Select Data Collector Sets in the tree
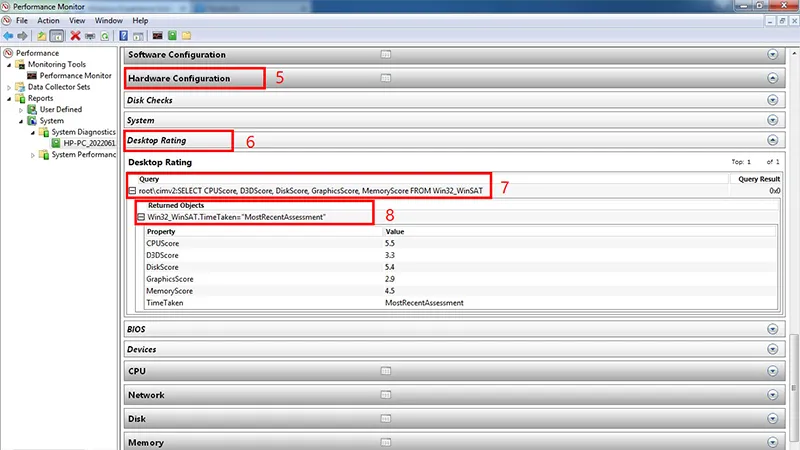 [58, 87]
